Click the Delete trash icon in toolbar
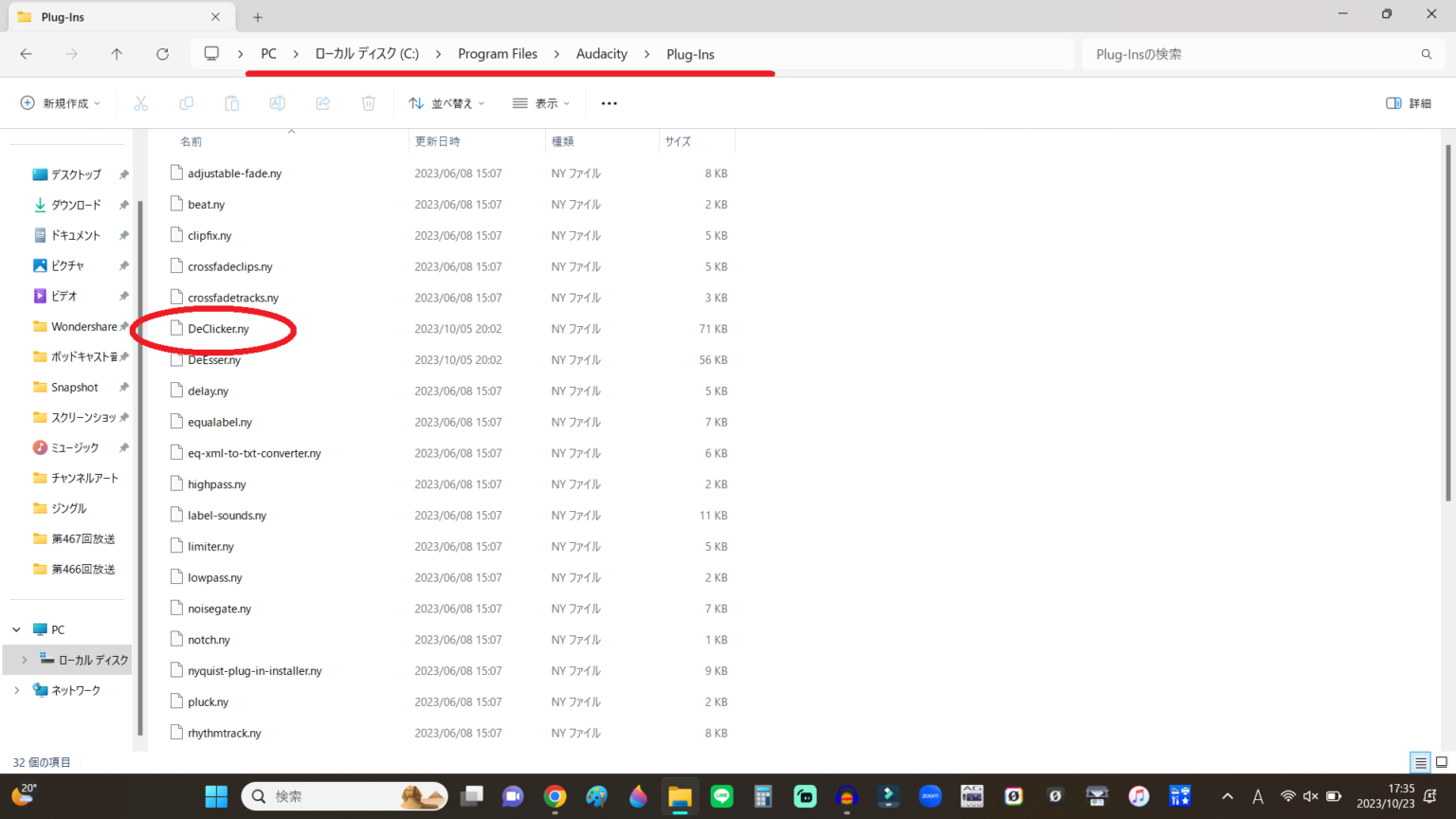The width and height of the screenshot is (1456, 819). 369,103
